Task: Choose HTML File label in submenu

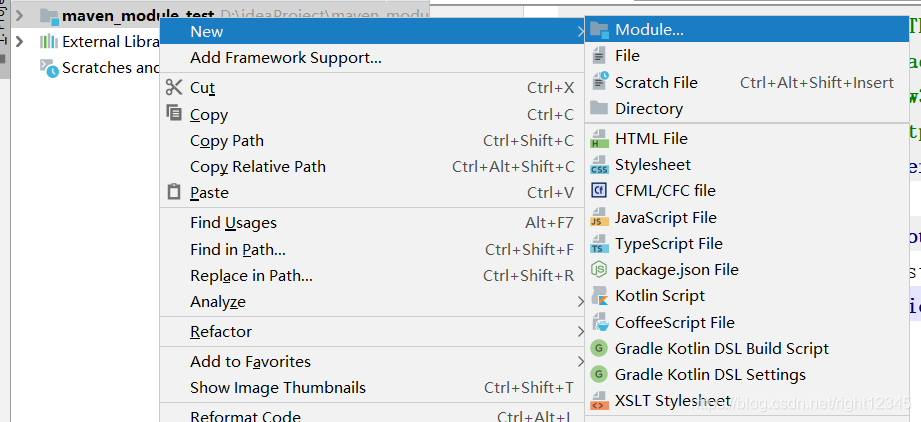Action: [651, 138]
